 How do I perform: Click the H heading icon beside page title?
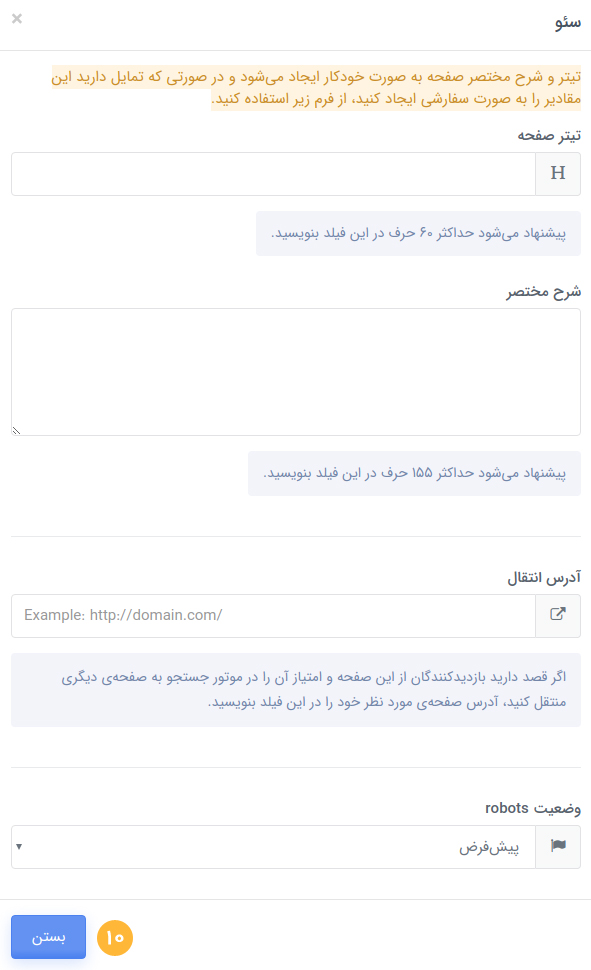[558, 174]
